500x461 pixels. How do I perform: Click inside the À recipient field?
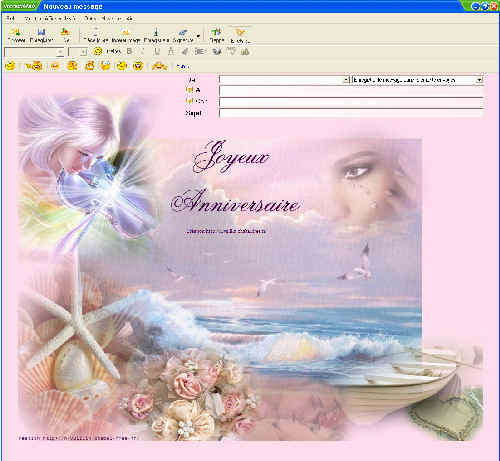pos(351,91)
